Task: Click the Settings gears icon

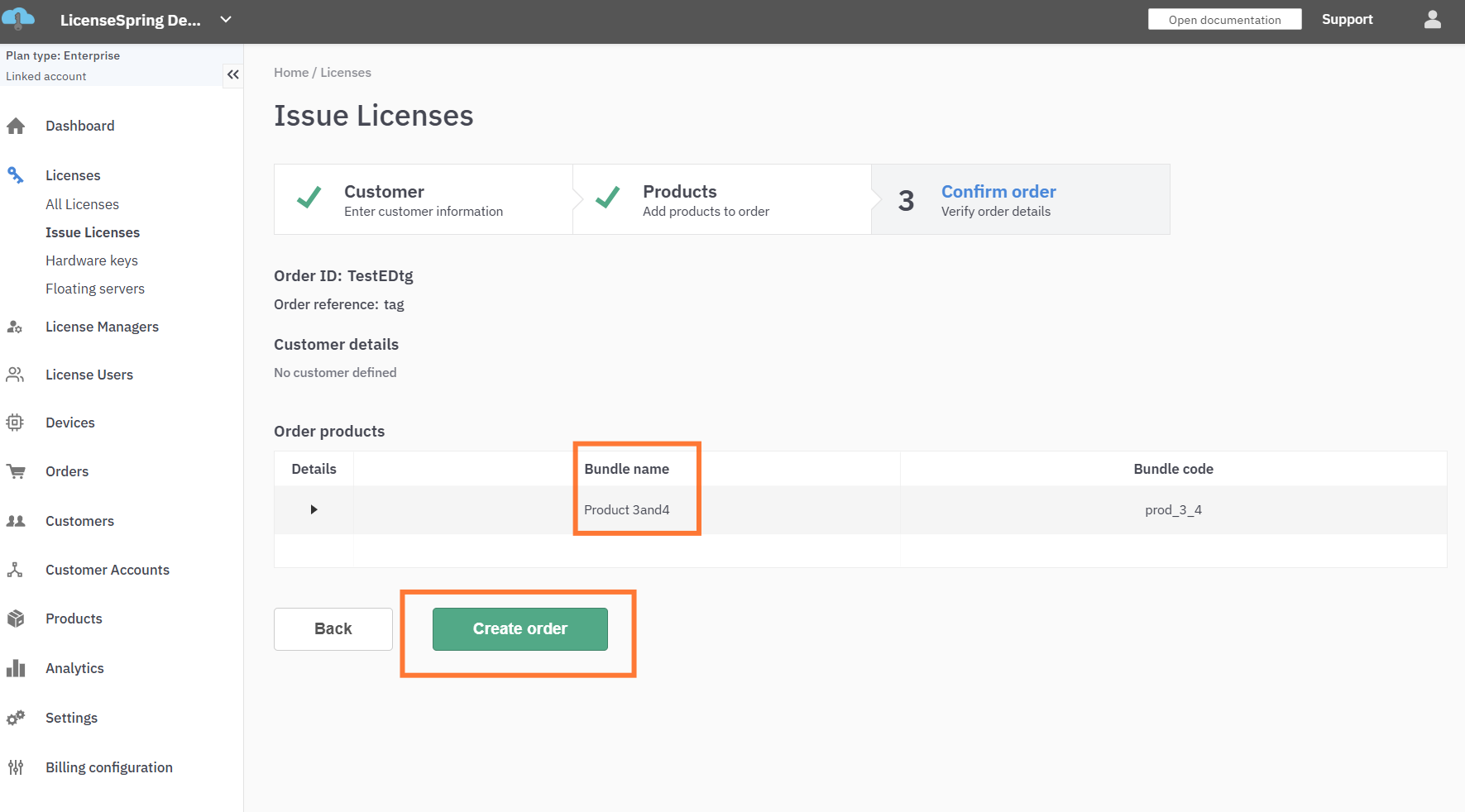Action: click(16, 718)
